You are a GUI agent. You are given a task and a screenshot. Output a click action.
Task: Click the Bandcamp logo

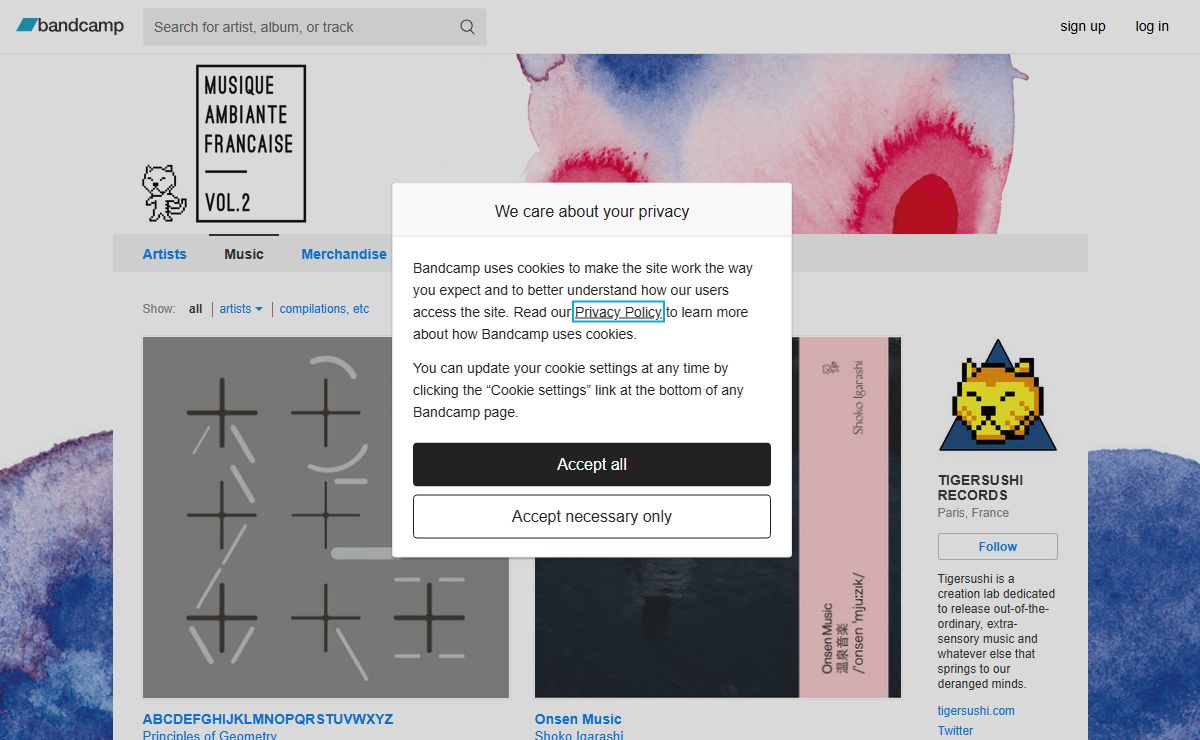70,26
